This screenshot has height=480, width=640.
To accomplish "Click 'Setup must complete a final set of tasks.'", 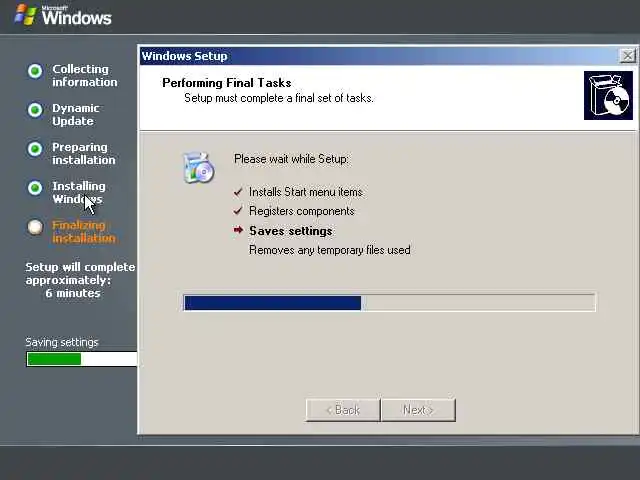I will click(x=279, y=98).
